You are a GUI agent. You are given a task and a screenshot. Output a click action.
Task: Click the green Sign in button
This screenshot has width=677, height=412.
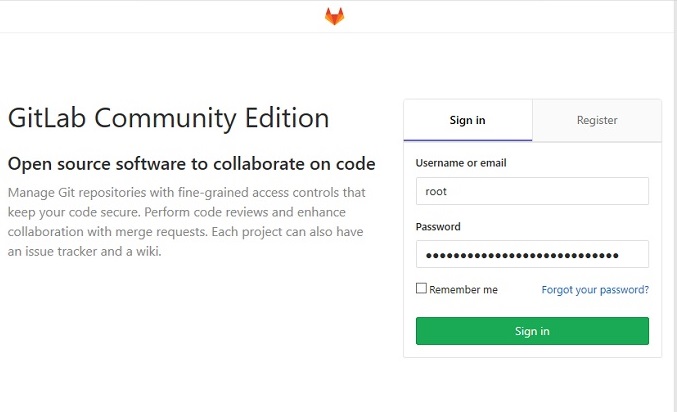point(532,331)
